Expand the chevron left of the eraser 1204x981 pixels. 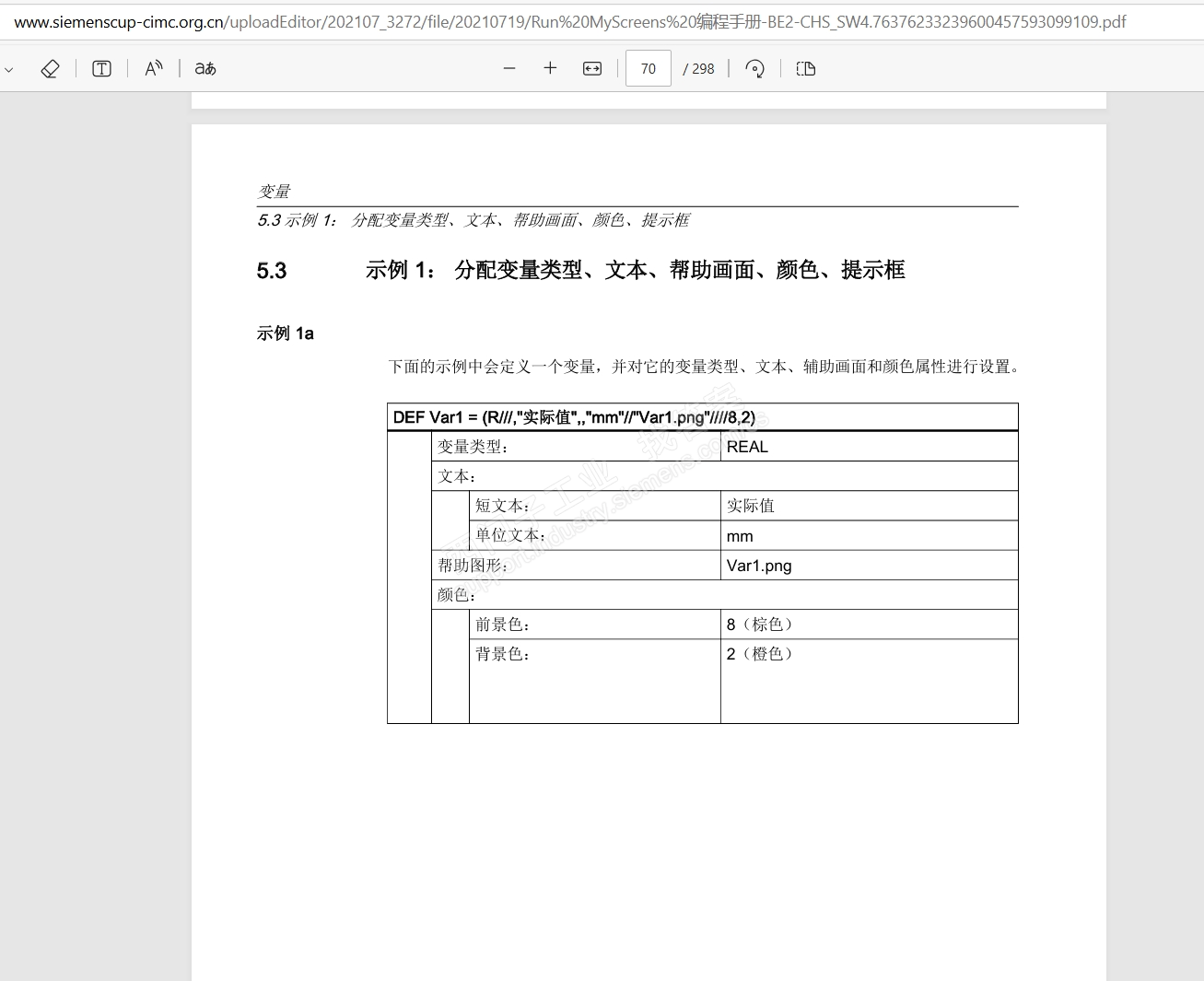coord(9,69)
